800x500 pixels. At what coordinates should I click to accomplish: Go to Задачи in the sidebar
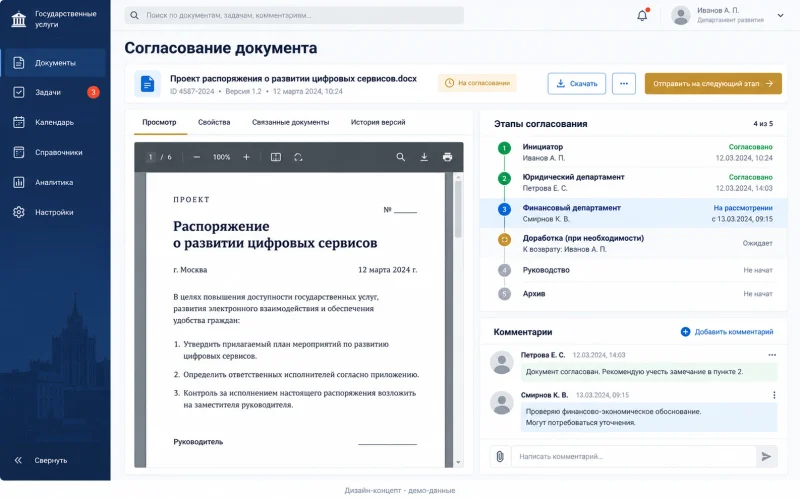click(x=54, y=92)
